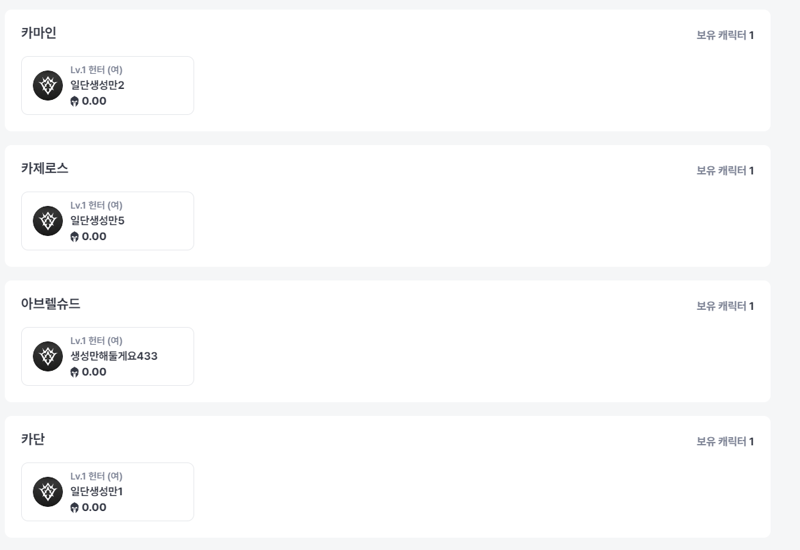Open character name 일단생성만1
This screenshot has height=550, width=800.
pos(96,491)
